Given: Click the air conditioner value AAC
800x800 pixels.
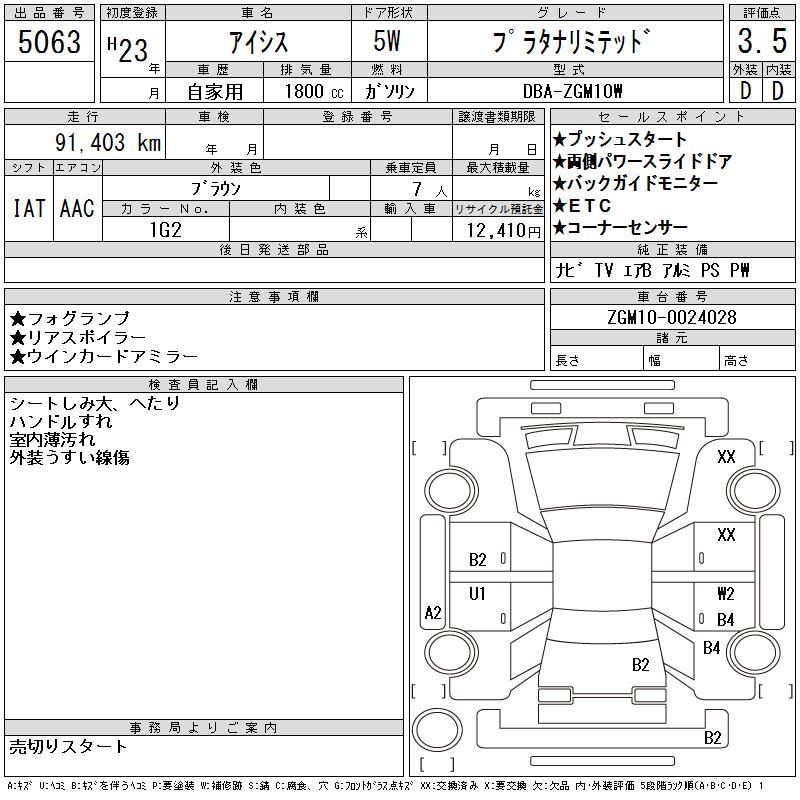Looking at the screenshot, I should (x=77, y=208).
